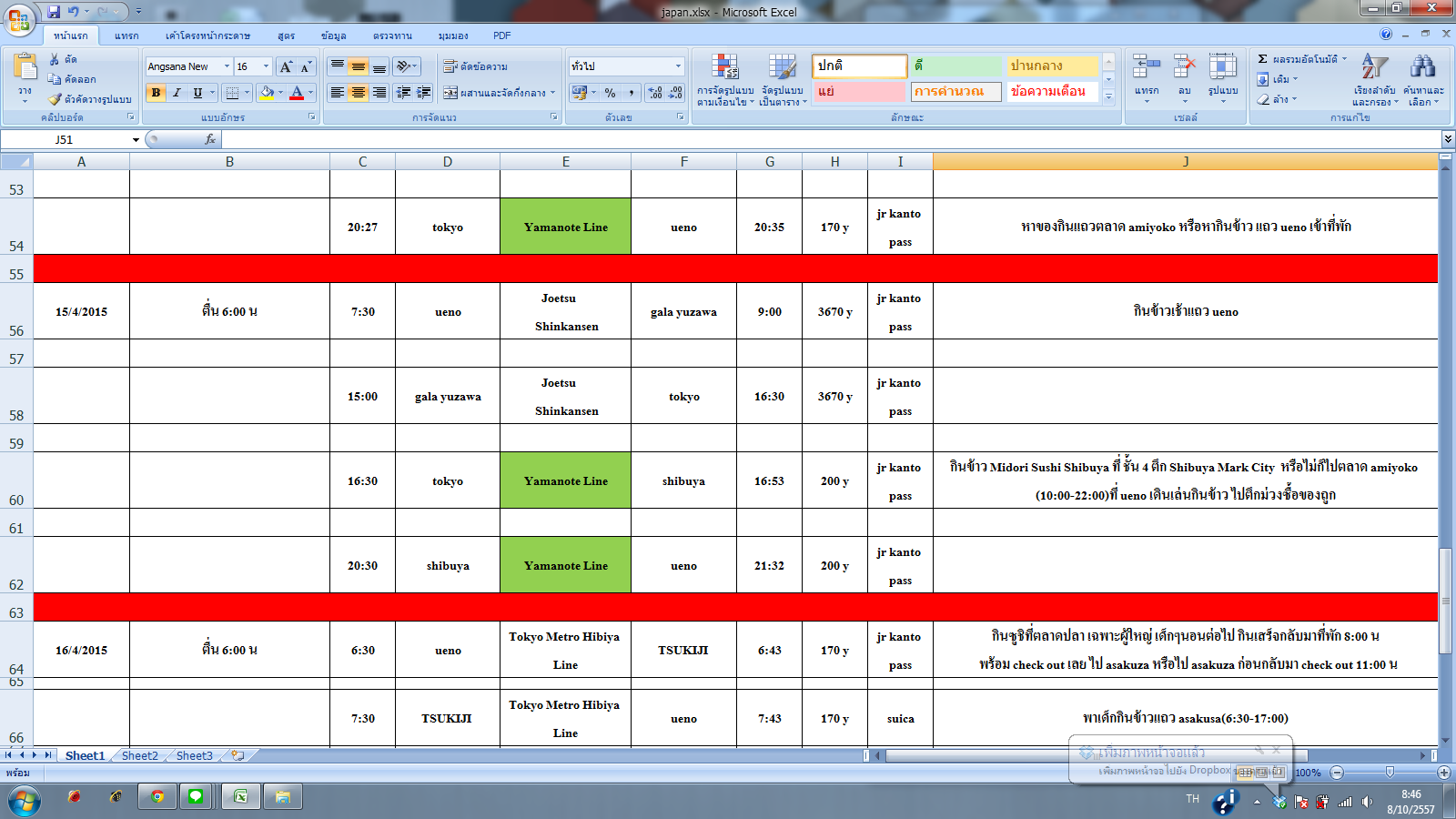Screen dimensions: 1456x819
Task: Click the Insert Worksheet tab icon
Action: 238,755
